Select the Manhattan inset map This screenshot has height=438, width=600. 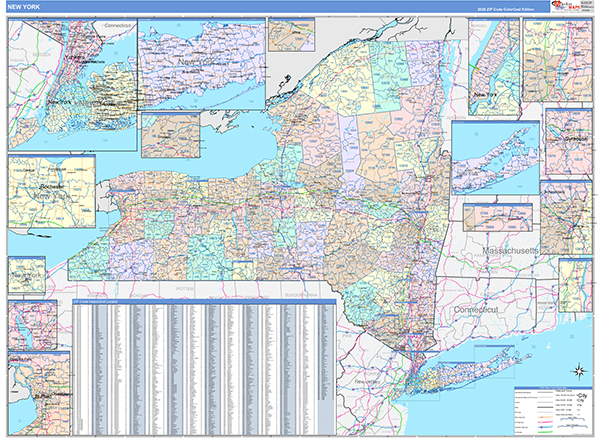pyautogui.click(x=494, y=67)
